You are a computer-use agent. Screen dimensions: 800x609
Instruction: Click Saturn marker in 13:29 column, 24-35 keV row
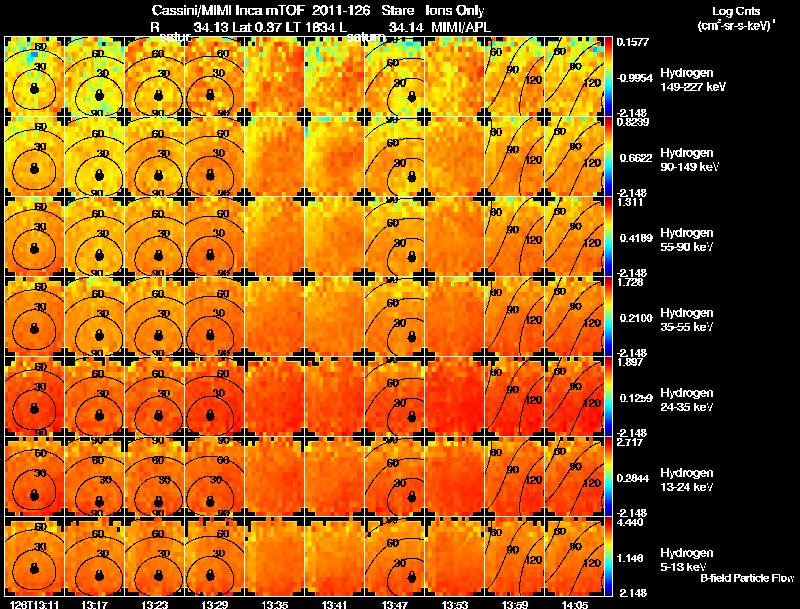210,415
